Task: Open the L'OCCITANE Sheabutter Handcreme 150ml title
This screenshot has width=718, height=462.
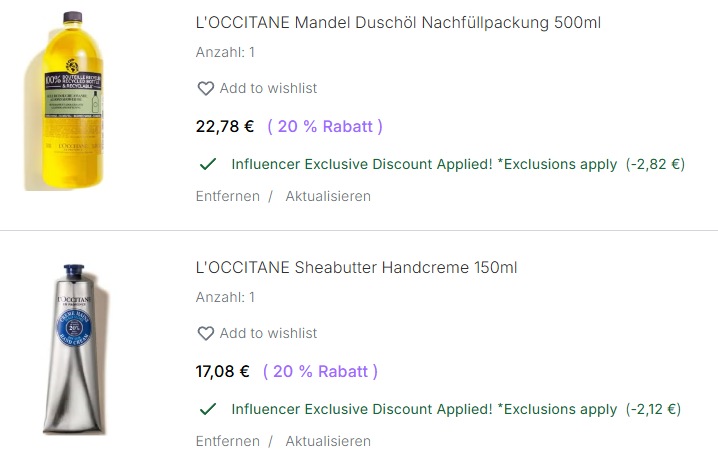Action: pos(356,267)
